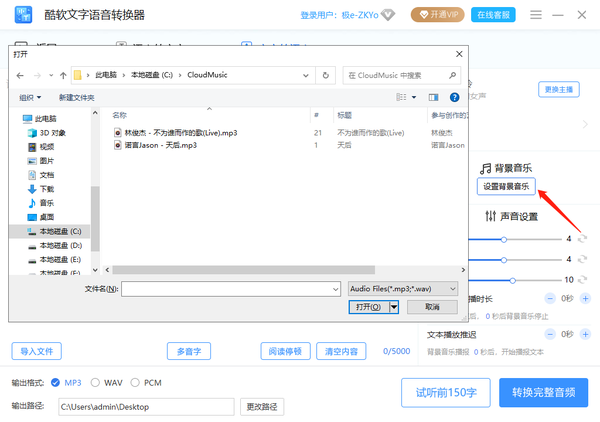
Task: Open the 组织 organize menu
Action: pyautogui.click(x=30, y=98)
